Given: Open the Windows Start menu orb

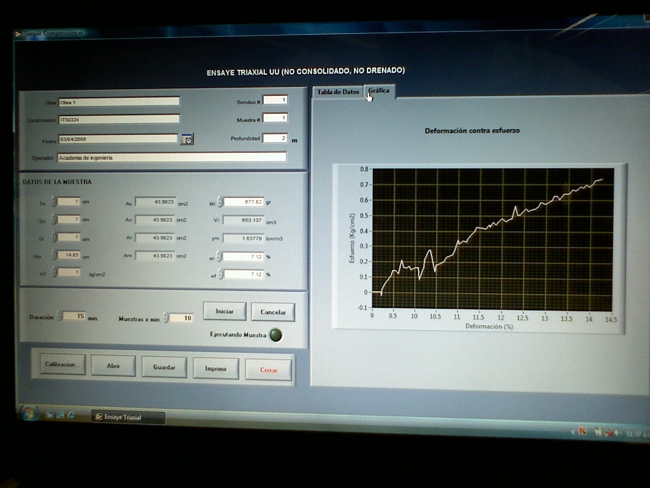Looking at the screenshot, I should coord(28,413).
